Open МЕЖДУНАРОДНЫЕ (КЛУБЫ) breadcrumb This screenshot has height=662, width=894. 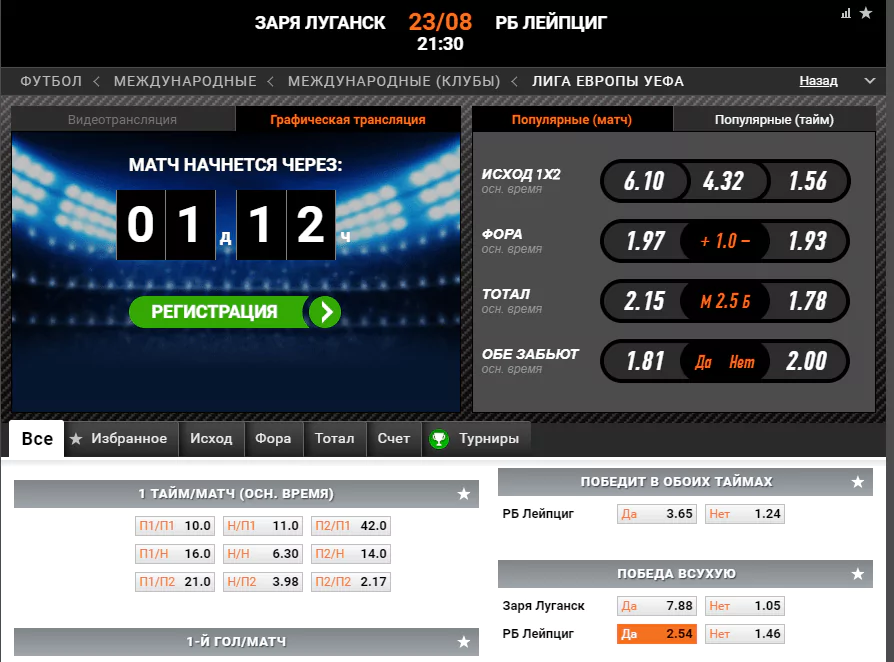click(x=394, y=81)
